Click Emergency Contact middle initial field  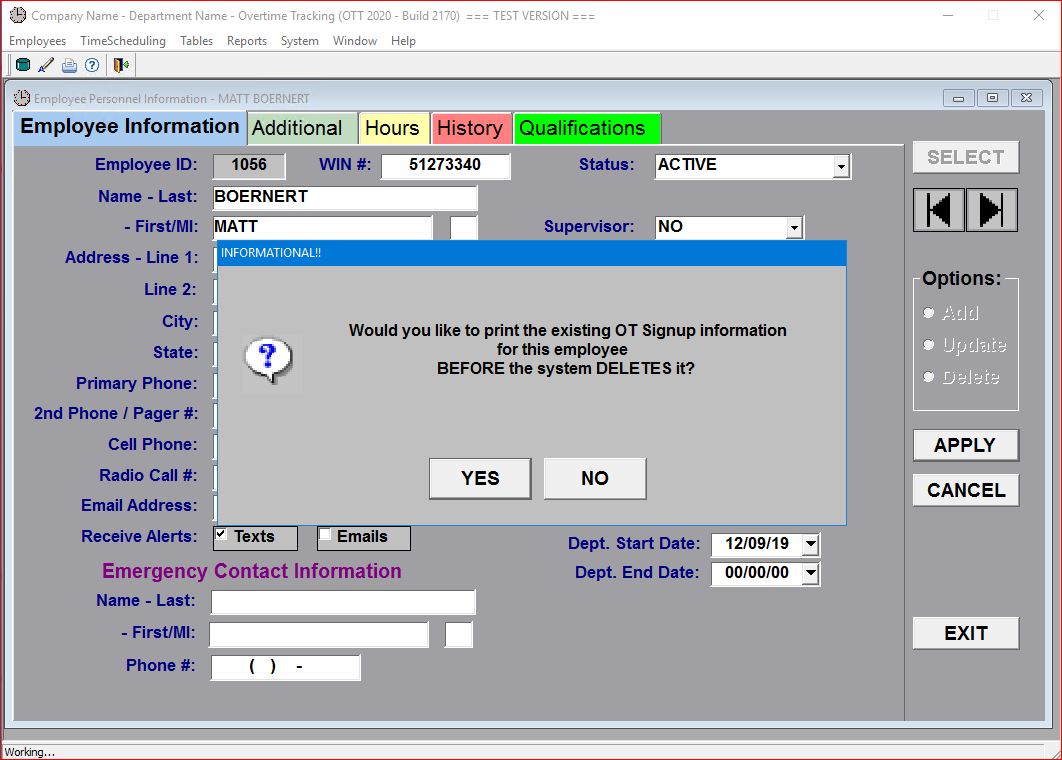click(459, 635)
